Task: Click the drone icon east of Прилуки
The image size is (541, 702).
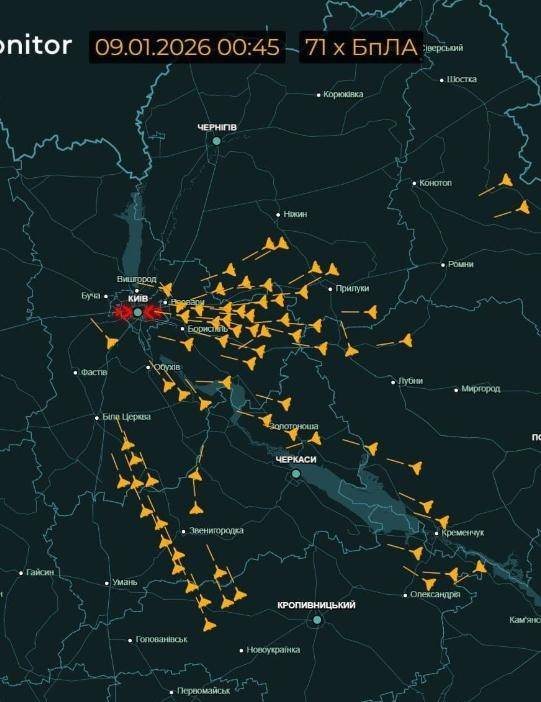Action: point(371,312)
